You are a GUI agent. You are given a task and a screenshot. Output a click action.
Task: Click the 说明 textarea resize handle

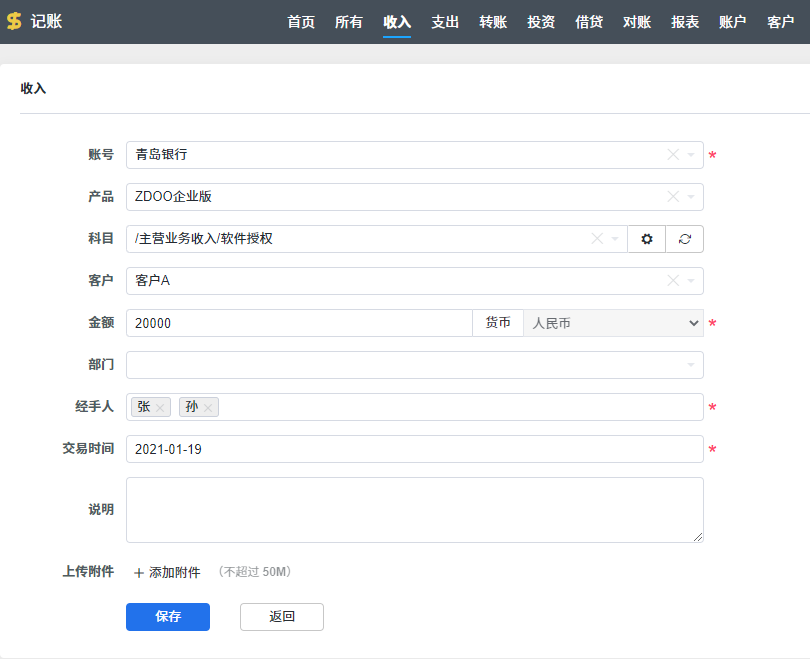(x=697, y=537)
